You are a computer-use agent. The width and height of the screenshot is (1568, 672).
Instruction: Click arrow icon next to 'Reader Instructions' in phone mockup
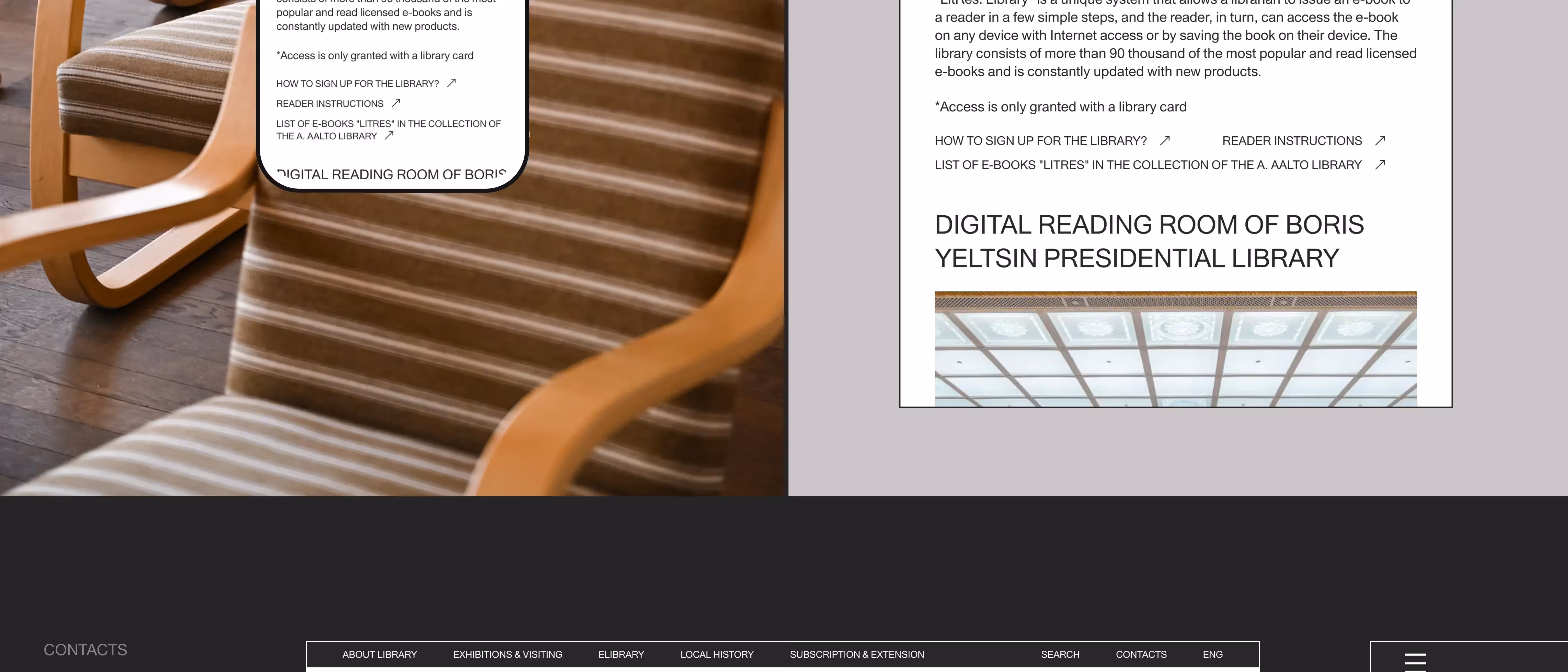pos(396,103)
